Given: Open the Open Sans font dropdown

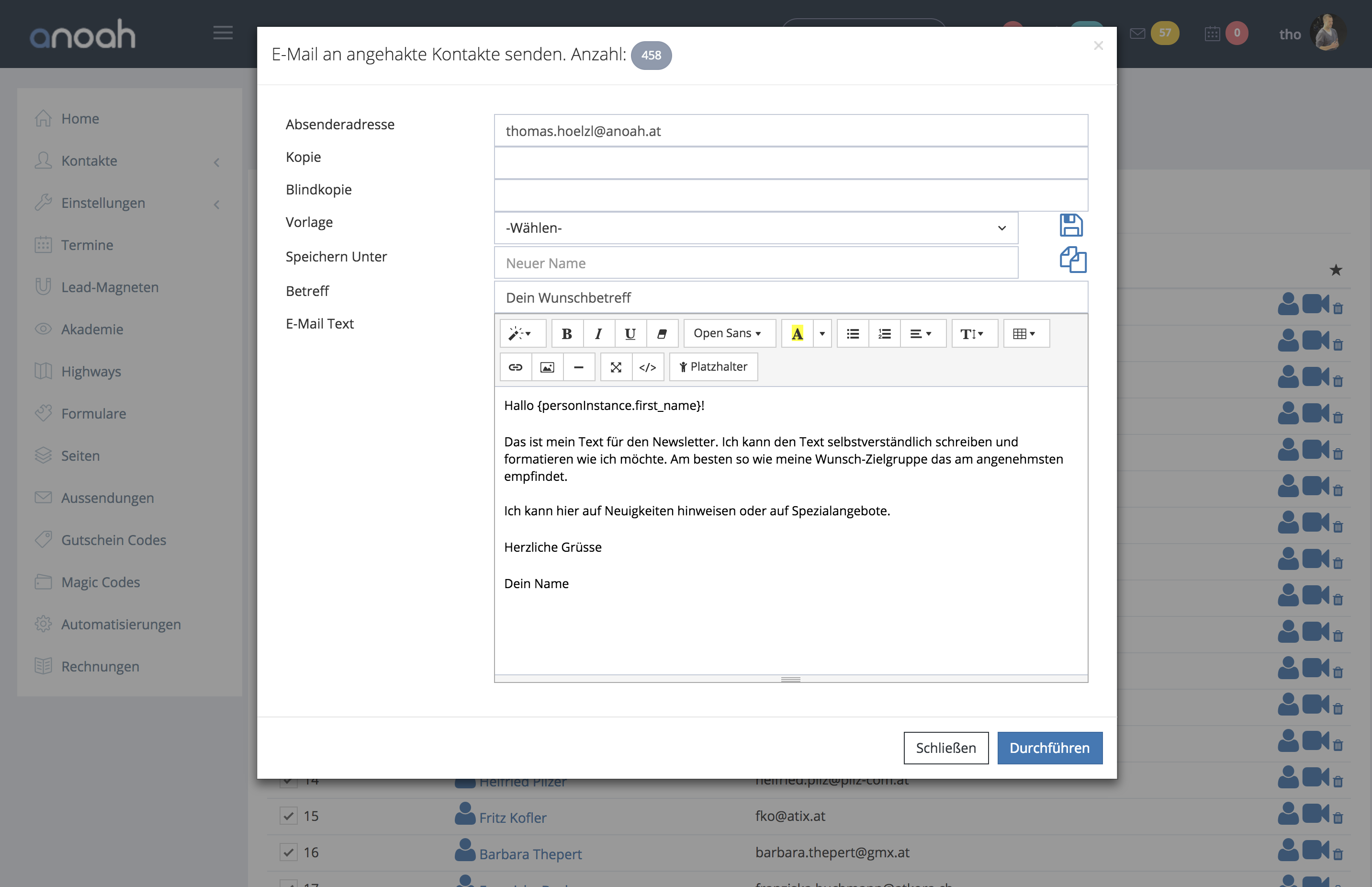Looking at the screenshot, I should tap(728, 333).
